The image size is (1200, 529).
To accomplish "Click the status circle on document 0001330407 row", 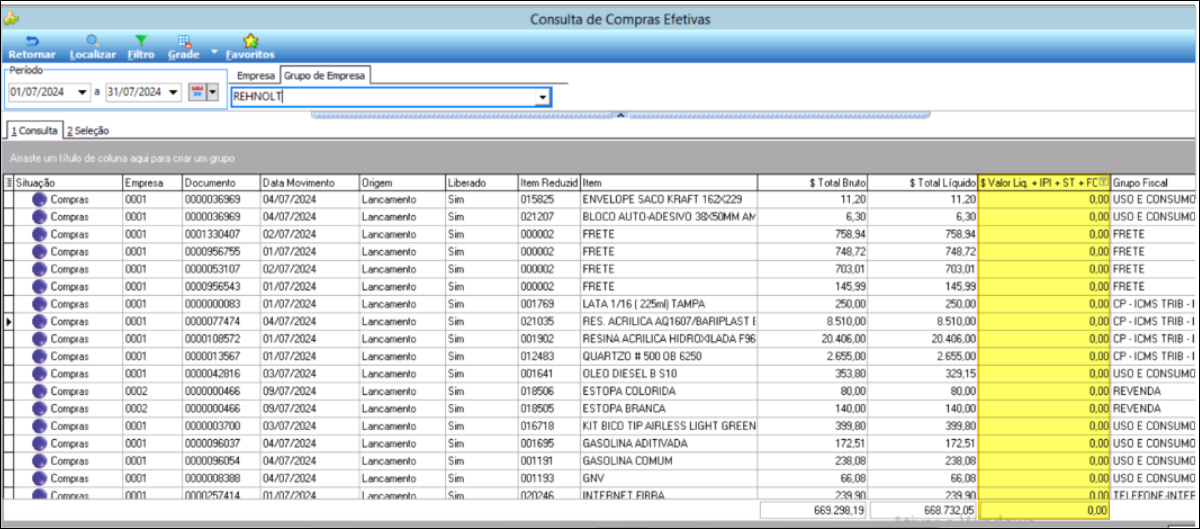I will 39,234.
